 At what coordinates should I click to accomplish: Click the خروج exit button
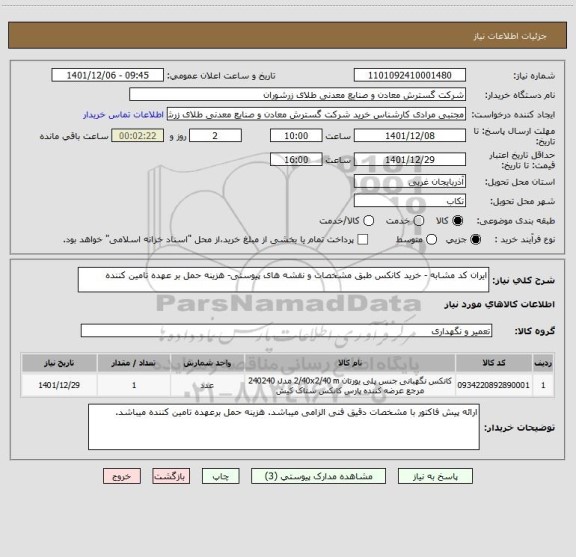[122, 476]
